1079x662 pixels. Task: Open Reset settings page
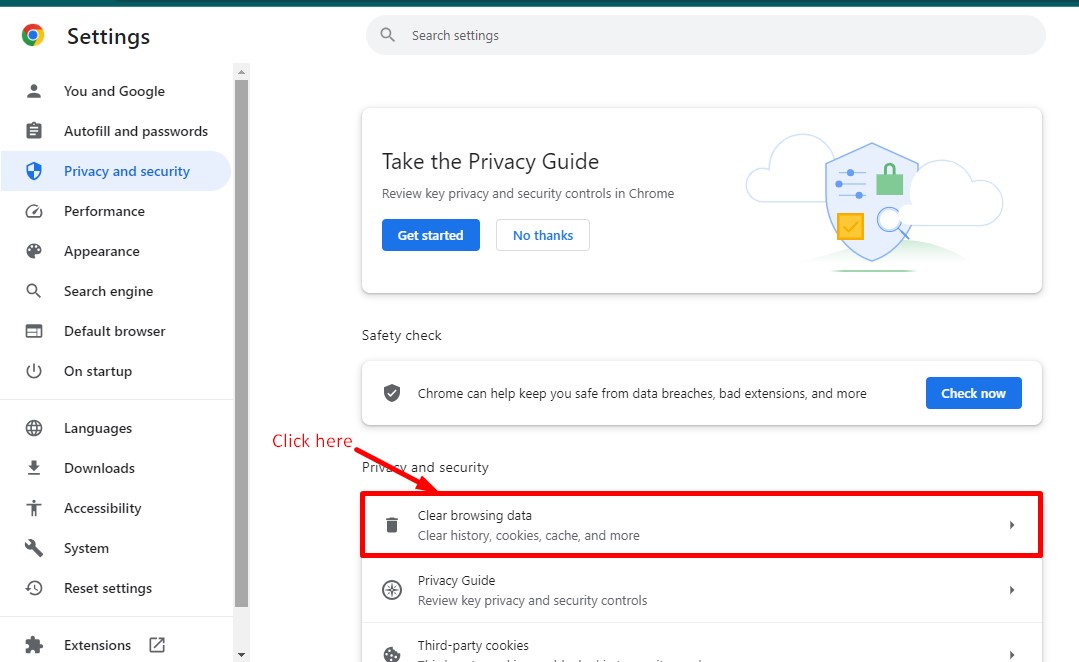point(116,588)
